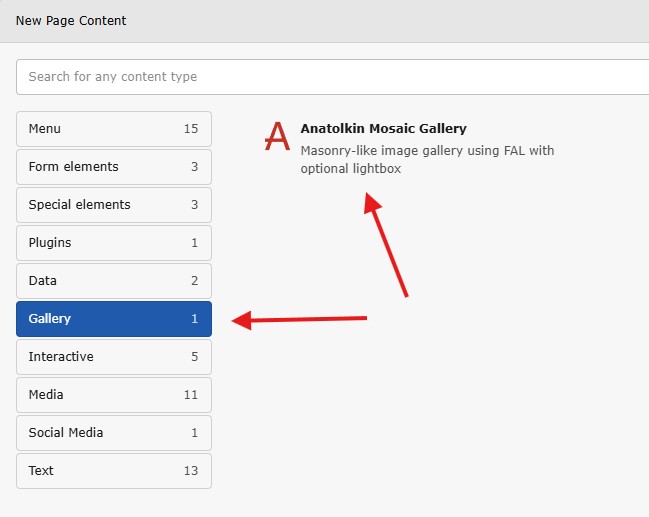Click the red Anatolkin "A" gallery icon
The image size is (649, 517).
[x=276, y=137]
